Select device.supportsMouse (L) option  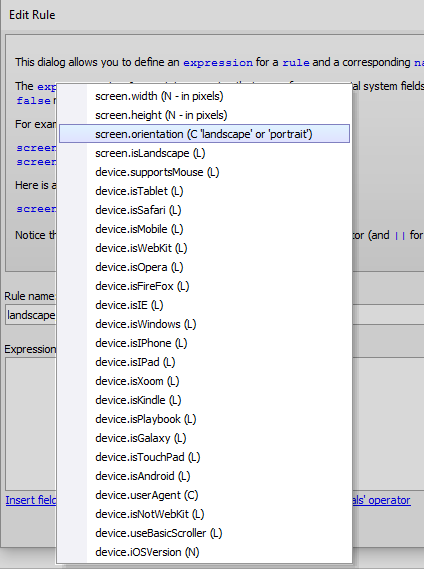(204, 172)
